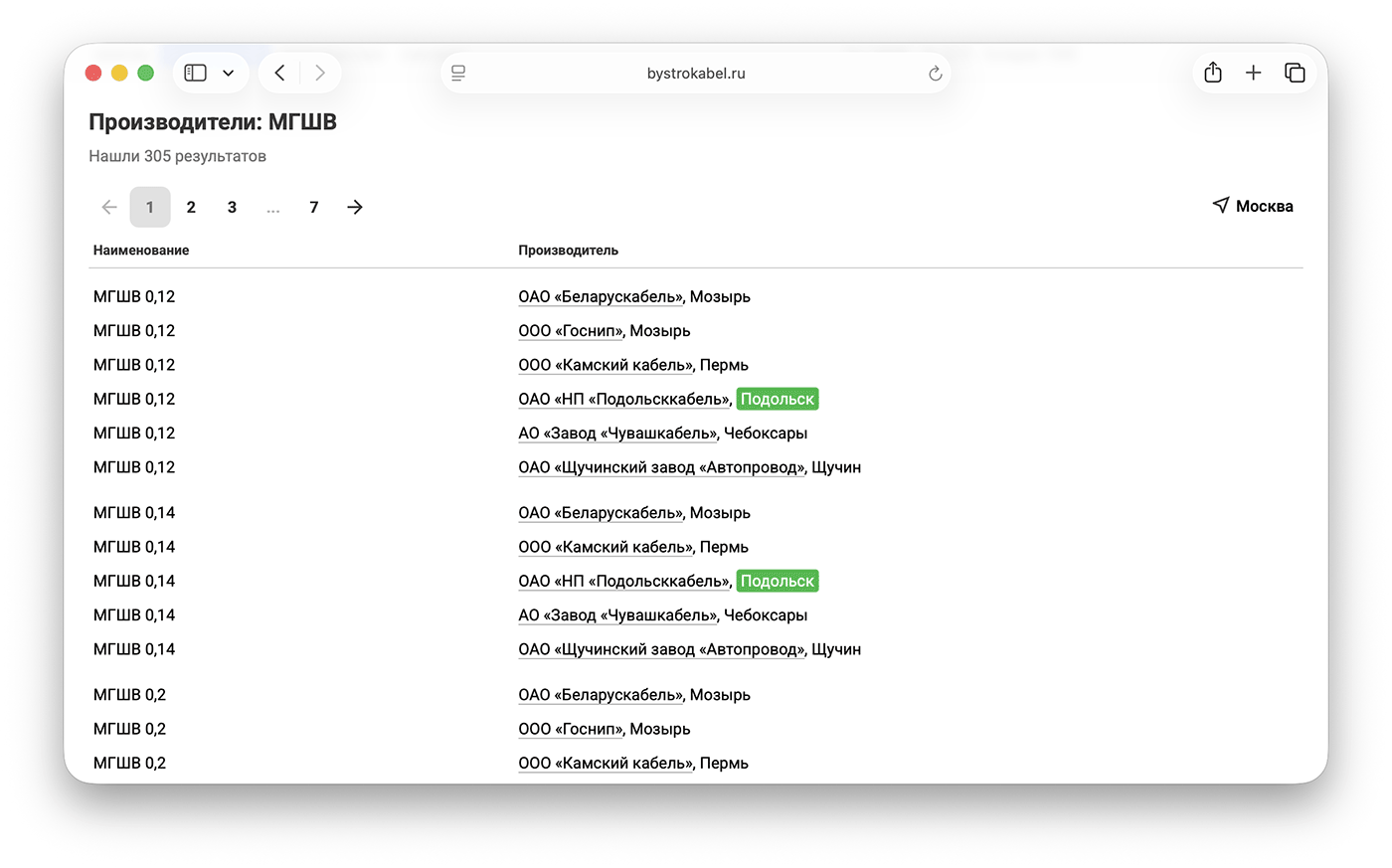Click the 'Производители: МГШВ' page heading
The height and width of the screenshot is (868, 1392).
213,122
